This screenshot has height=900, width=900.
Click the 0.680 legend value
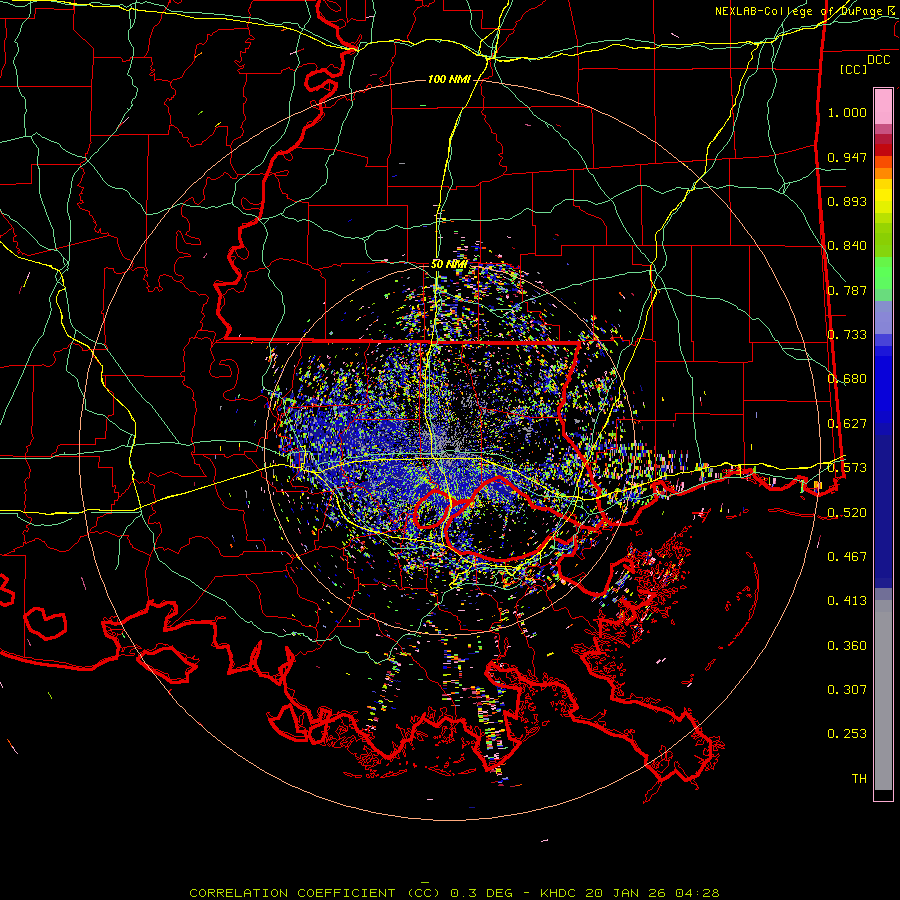point(847,379)
